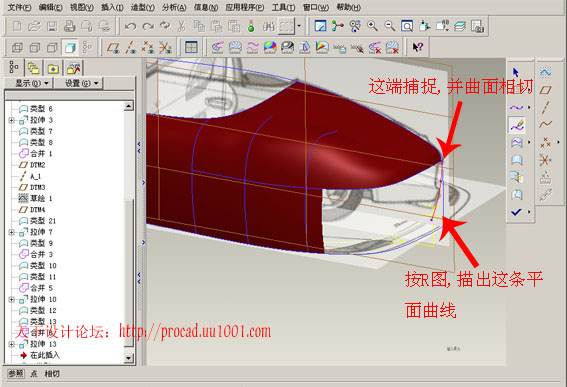Open the done checkmark flyout arrow
This screenshot has width=567, height=387.
click(529, 212)
